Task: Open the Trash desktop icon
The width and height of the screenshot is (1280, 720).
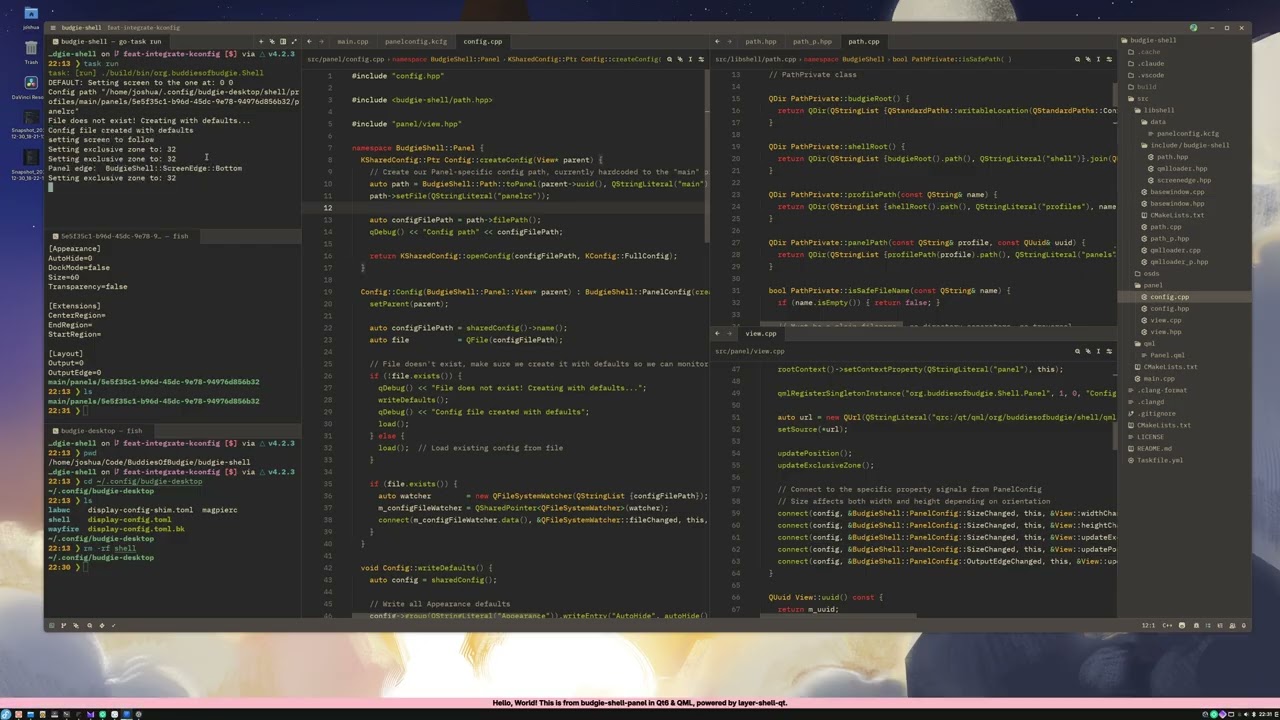Action: (31, 51)
